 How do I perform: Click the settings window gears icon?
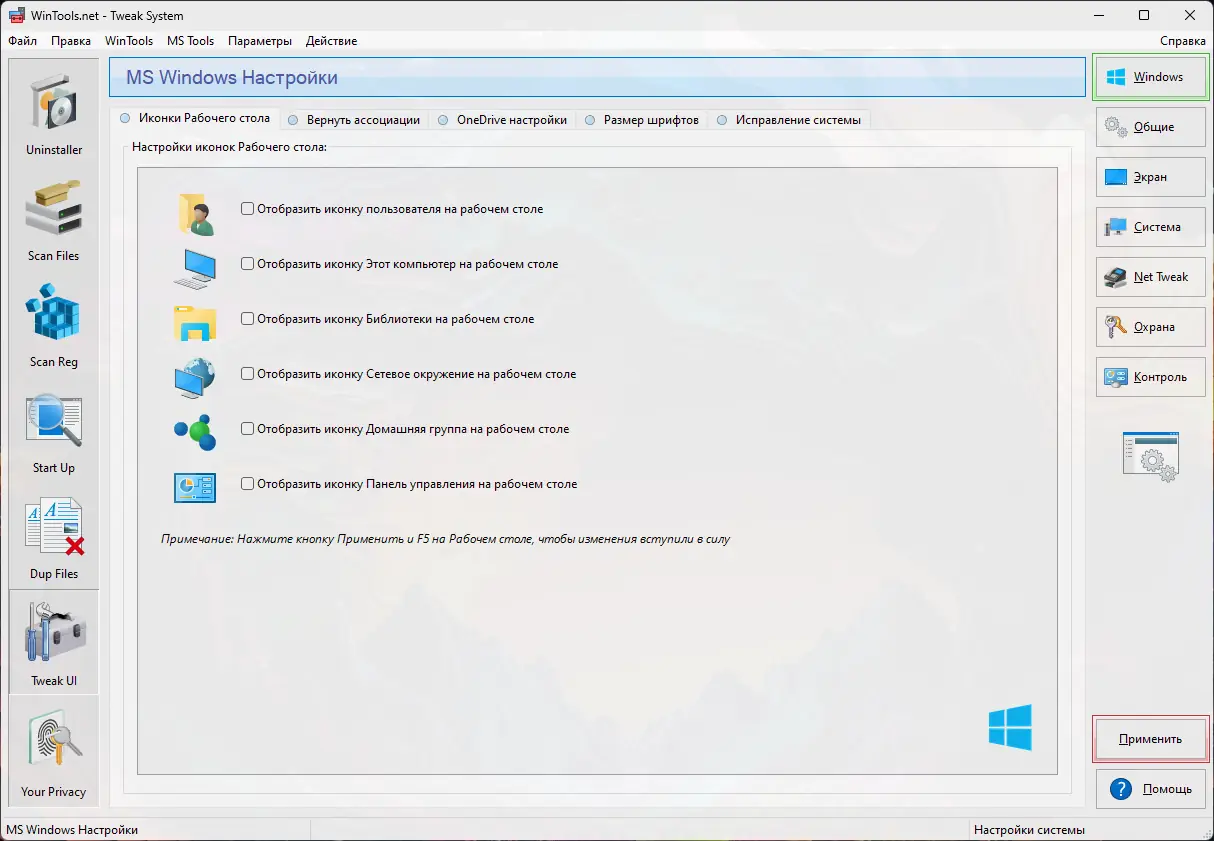pos(1150,457)
